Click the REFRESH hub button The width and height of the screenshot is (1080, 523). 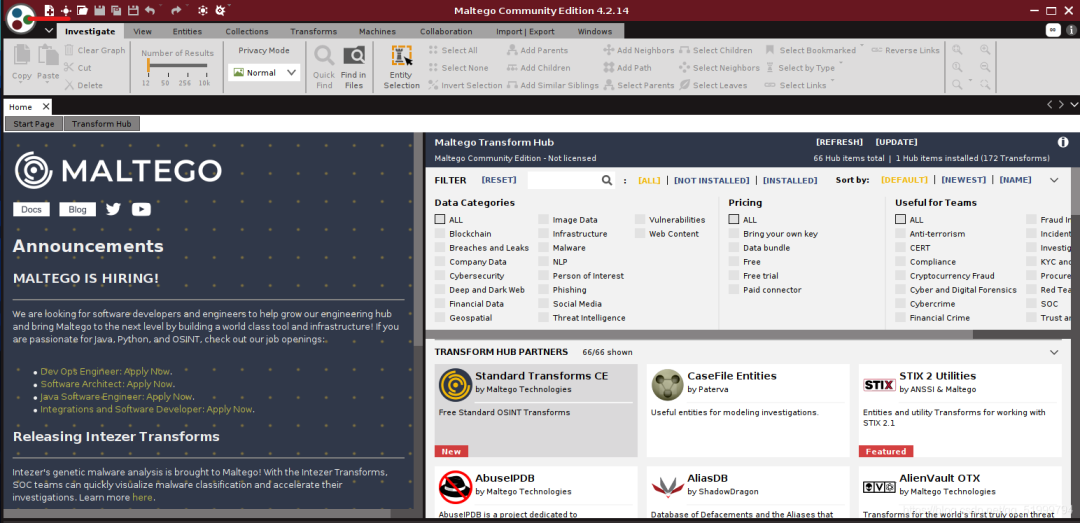(839, 143)
